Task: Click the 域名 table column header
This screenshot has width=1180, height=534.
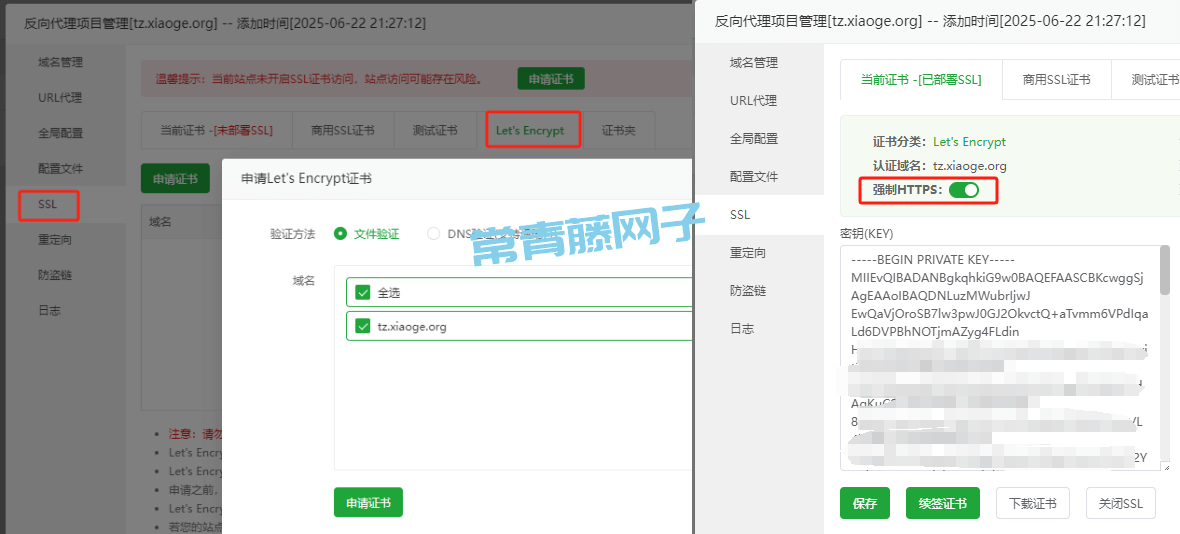Action: pyautogui.click(x=160, y=222)
